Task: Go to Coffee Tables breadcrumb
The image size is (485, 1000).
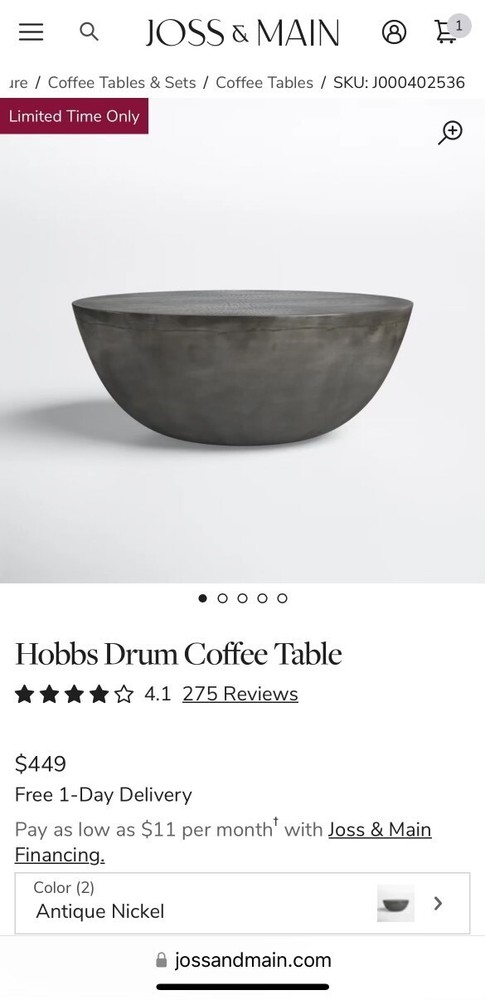Action: tap(264, 82)
